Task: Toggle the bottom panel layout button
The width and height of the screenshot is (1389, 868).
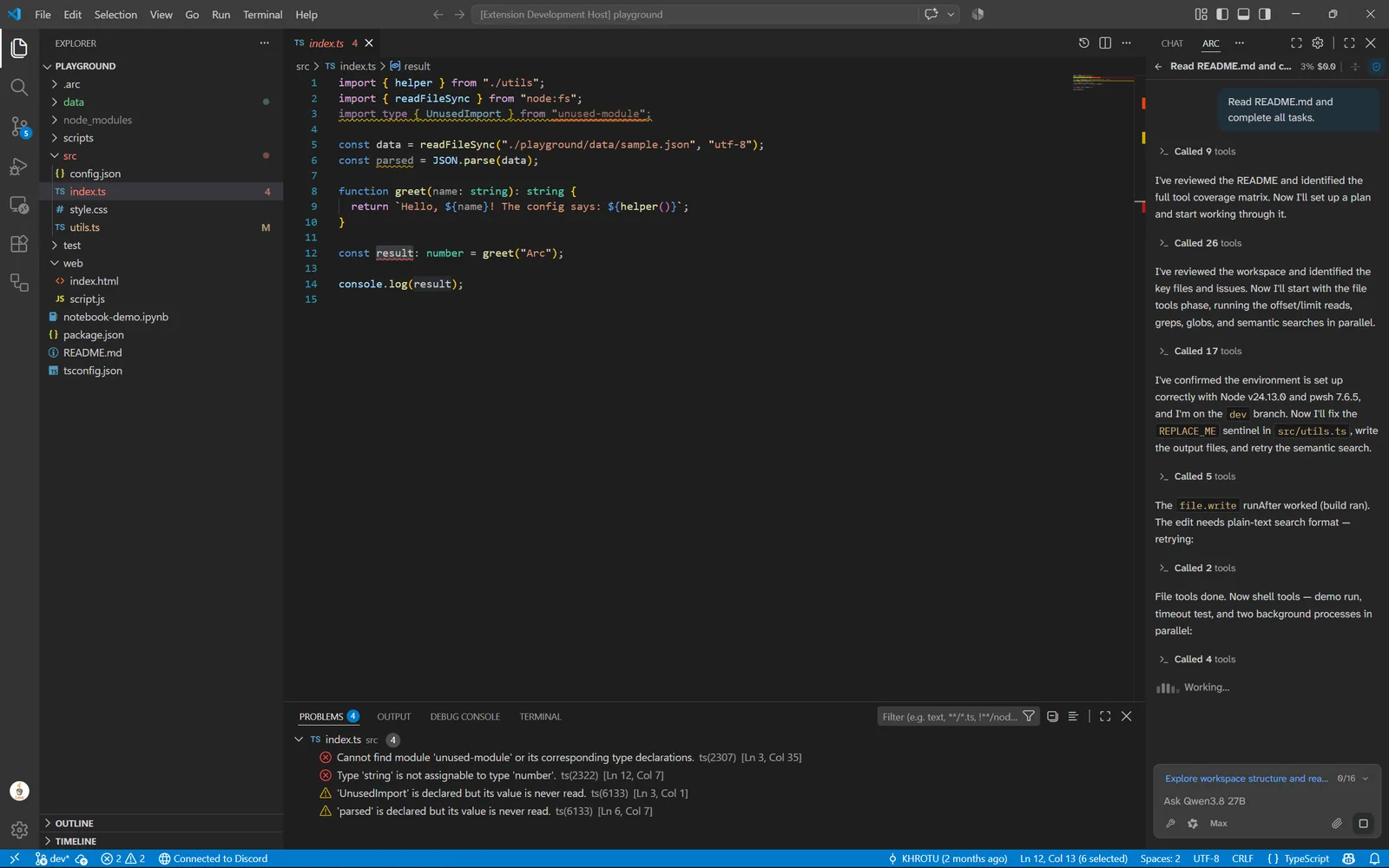Action: [1243, 14]
